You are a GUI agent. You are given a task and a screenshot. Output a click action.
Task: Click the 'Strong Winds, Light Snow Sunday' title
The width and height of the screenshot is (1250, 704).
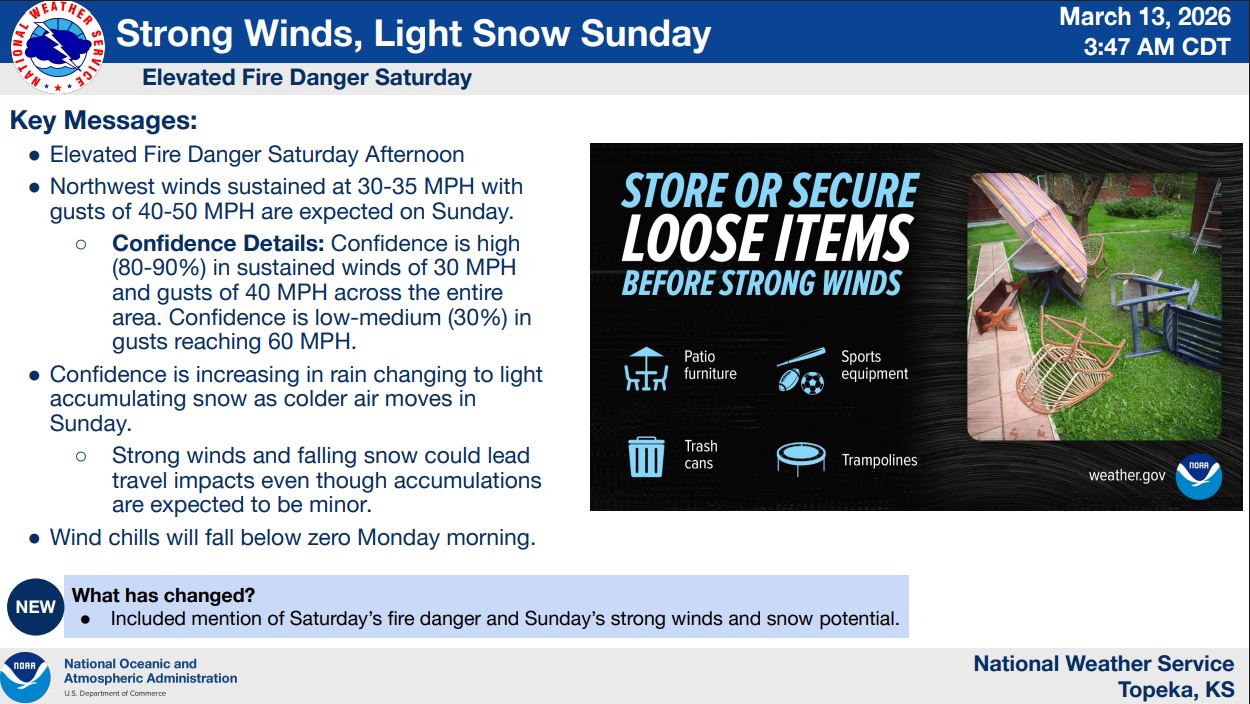click(x=413, y=34)
